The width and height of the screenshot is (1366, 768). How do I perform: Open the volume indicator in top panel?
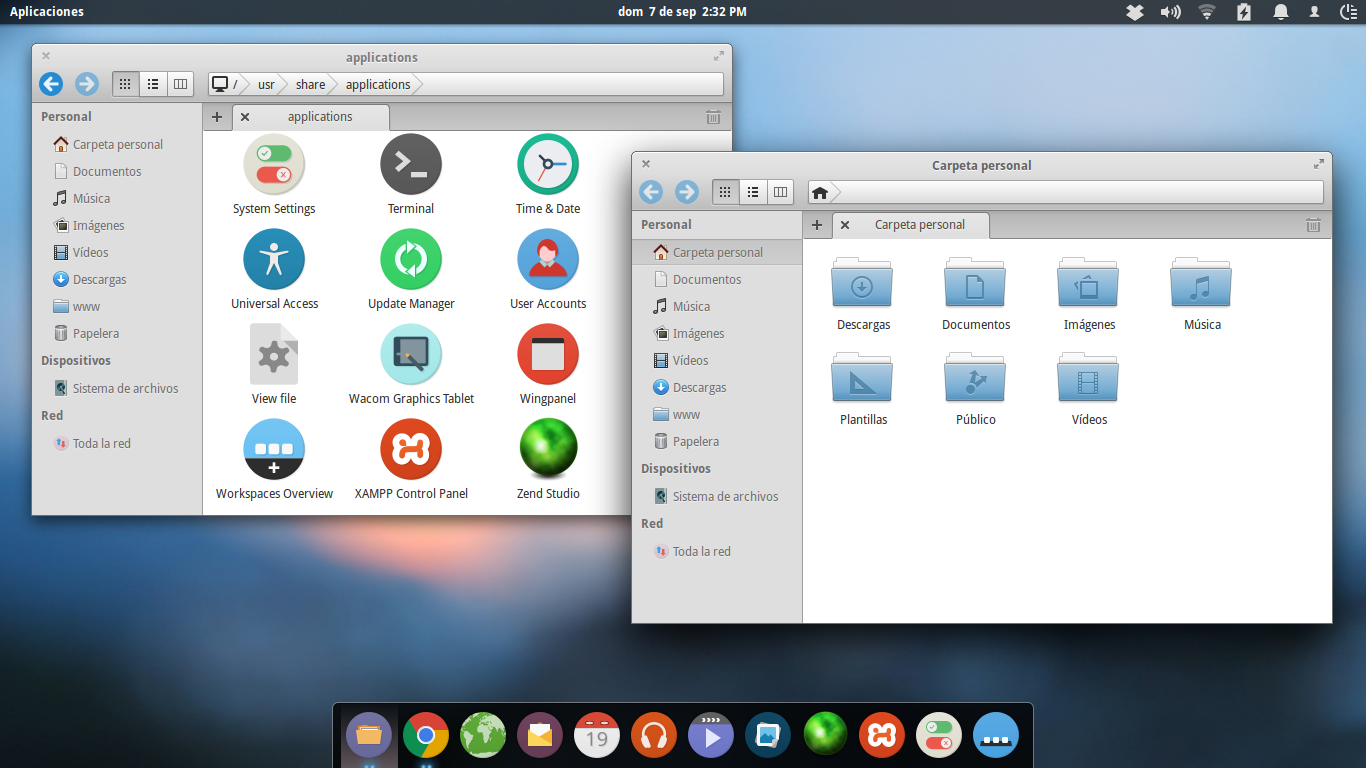pos(1170,12)
